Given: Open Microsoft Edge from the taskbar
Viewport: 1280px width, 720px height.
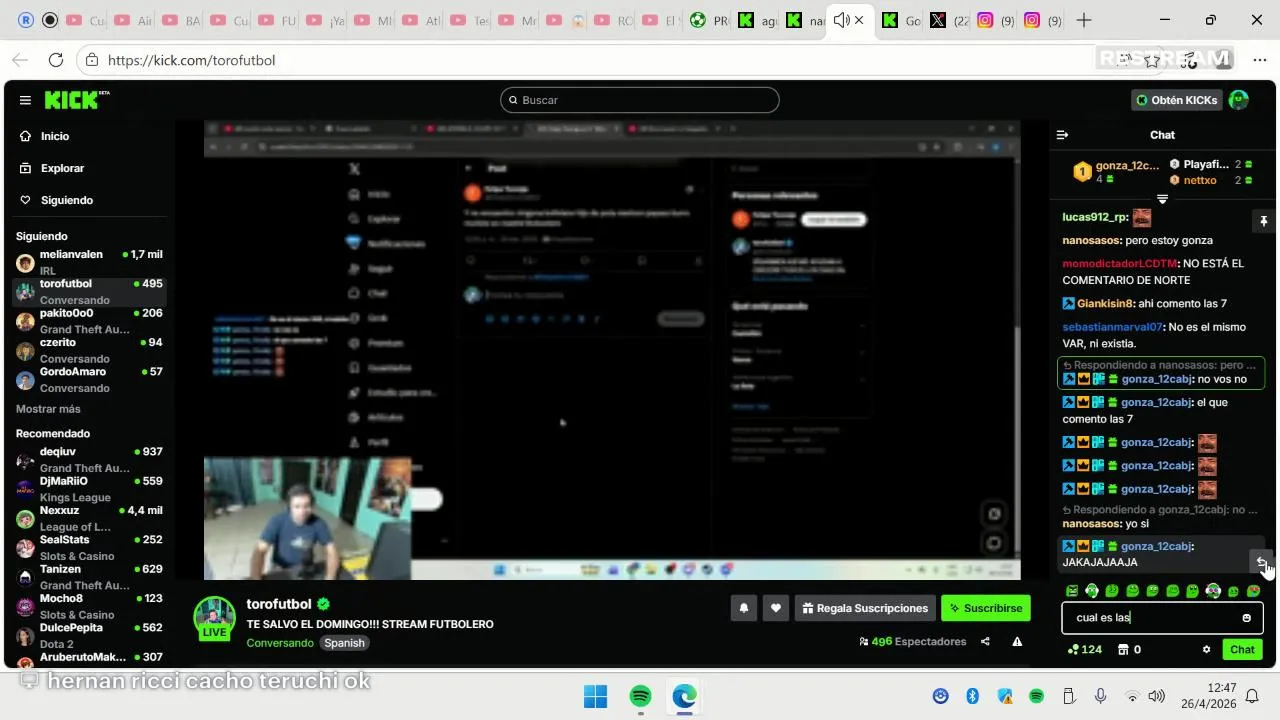Looking at the screenshot, I should click(685, 696).
